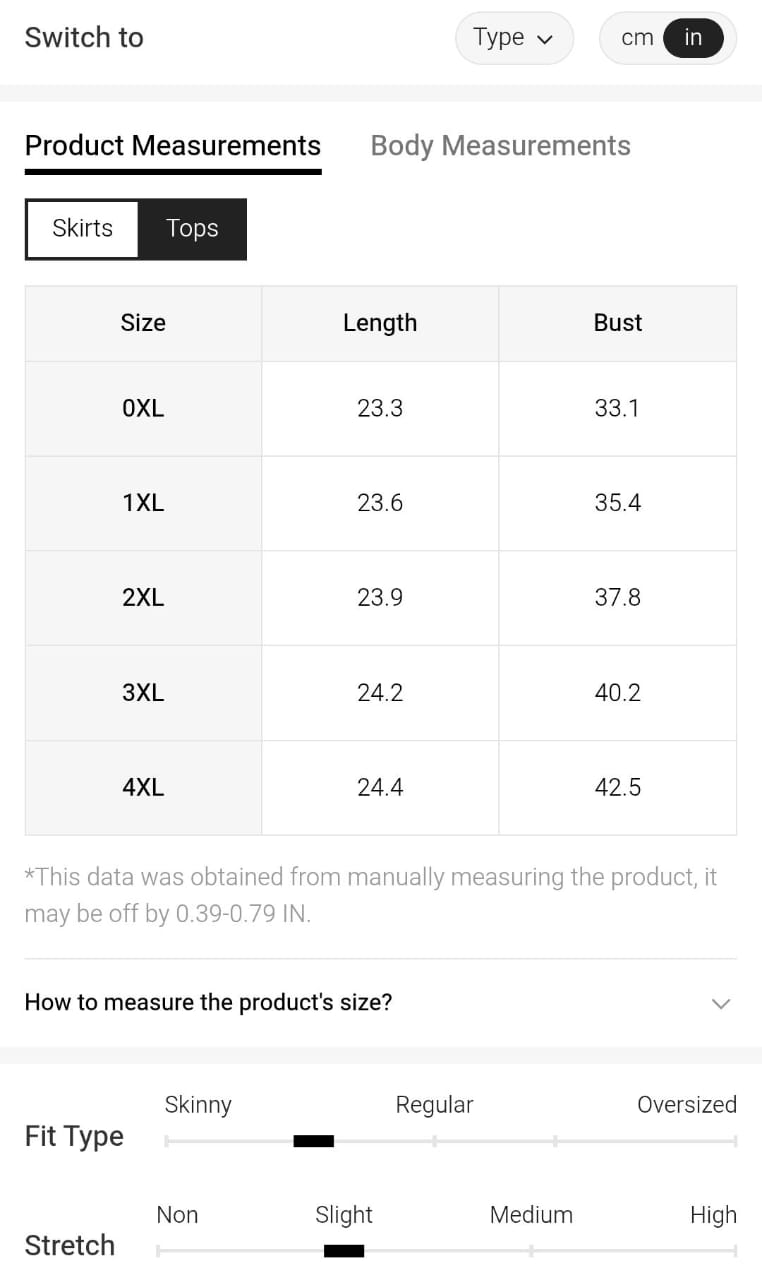Select inches unit toggle
This screenshot has height=1280, width=762.
click(693, 39)
